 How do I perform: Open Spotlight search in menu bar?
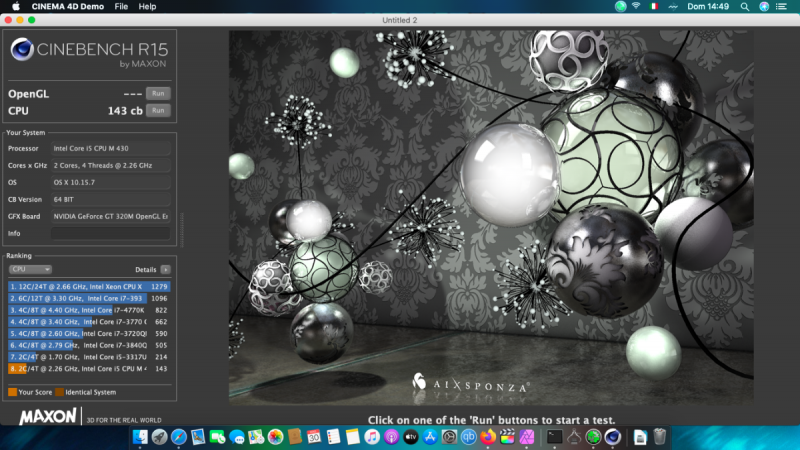click(746, 6)
